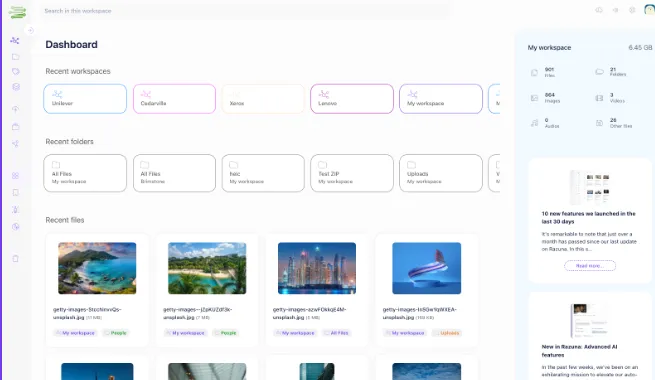Open settings with the gear icon
The height and width of the screenshot is (380, 655).
click(x=632, y=10)
